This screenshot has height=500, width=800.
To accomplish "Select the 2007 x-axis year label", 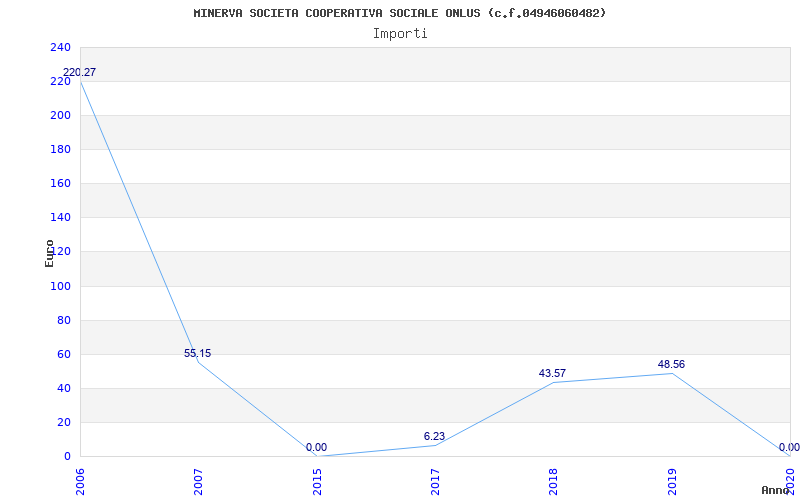I will pyautogui.click(x=198, y=482).
